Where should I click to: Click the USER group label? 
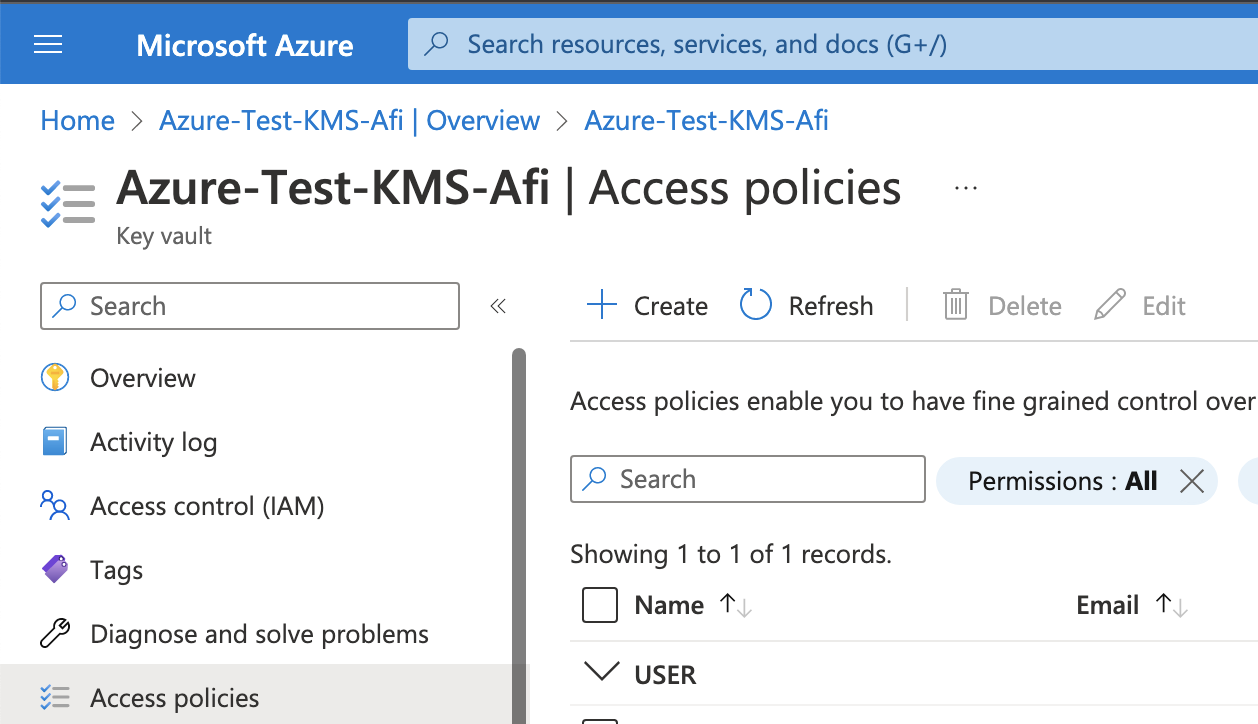(665, 675)
